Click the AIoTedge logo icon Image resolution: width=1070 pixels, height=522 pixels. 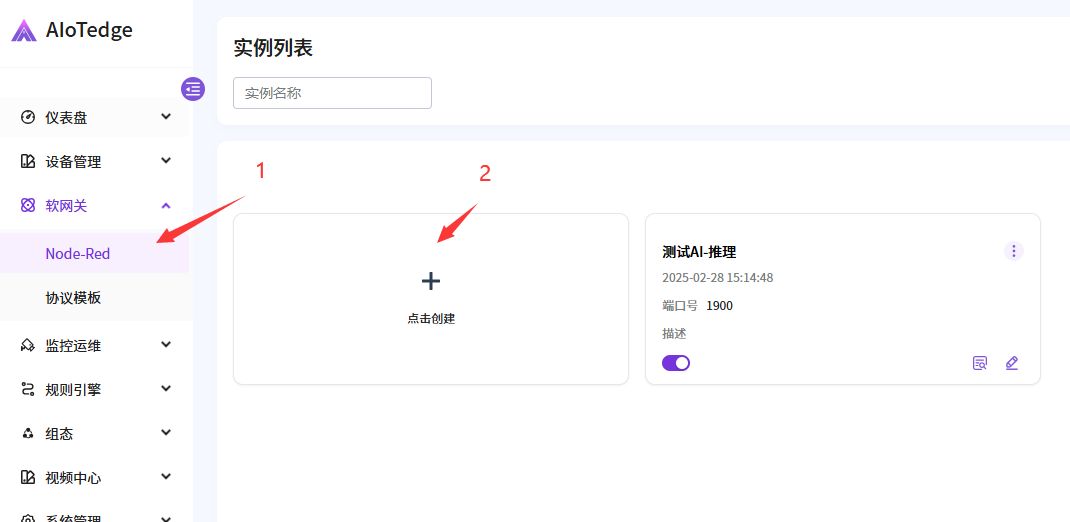pos(24,31)
